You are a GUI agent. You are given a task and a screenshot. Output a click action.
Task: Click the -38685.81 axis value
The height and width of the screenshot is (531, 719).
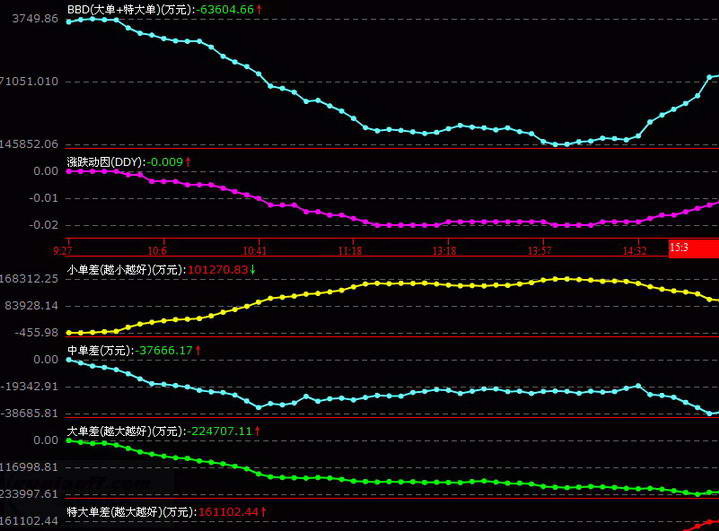(x=29, y=413)
